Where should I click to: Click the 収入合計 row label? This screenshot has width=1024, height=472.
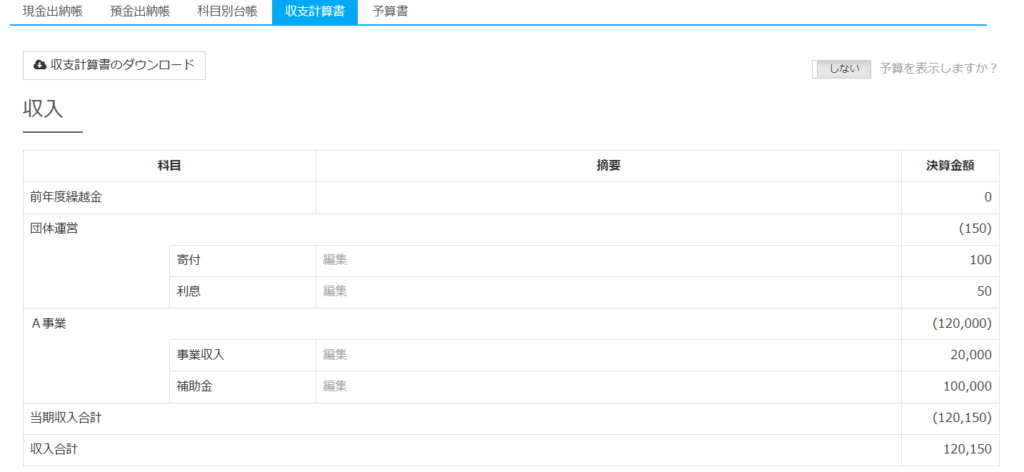tap(54, 449)
